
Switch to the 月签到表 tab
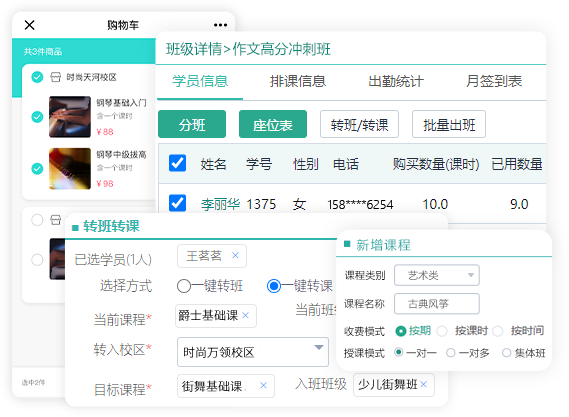(x=494, y=81)
